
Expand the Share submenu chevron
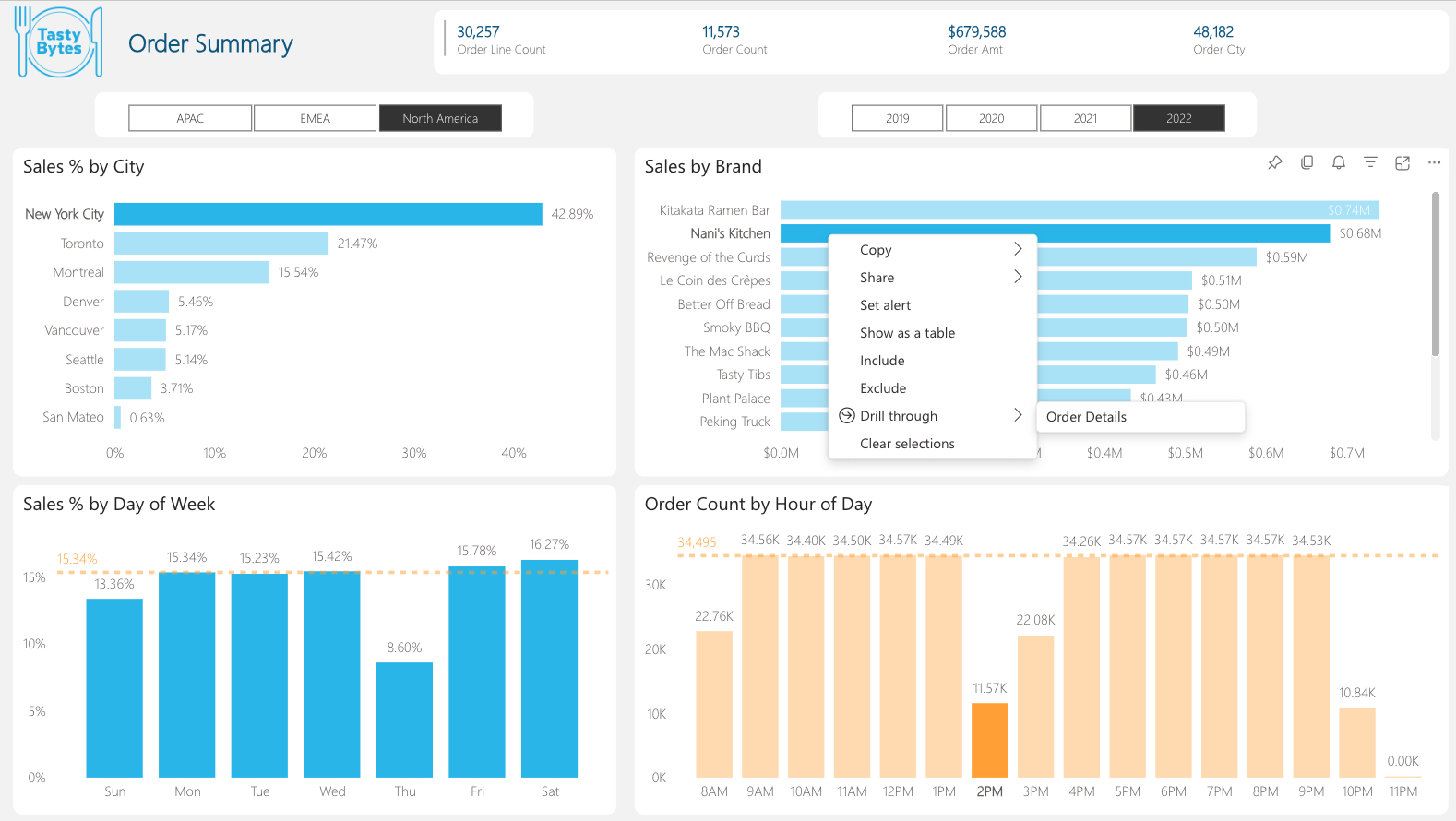tap(1018, 277)
